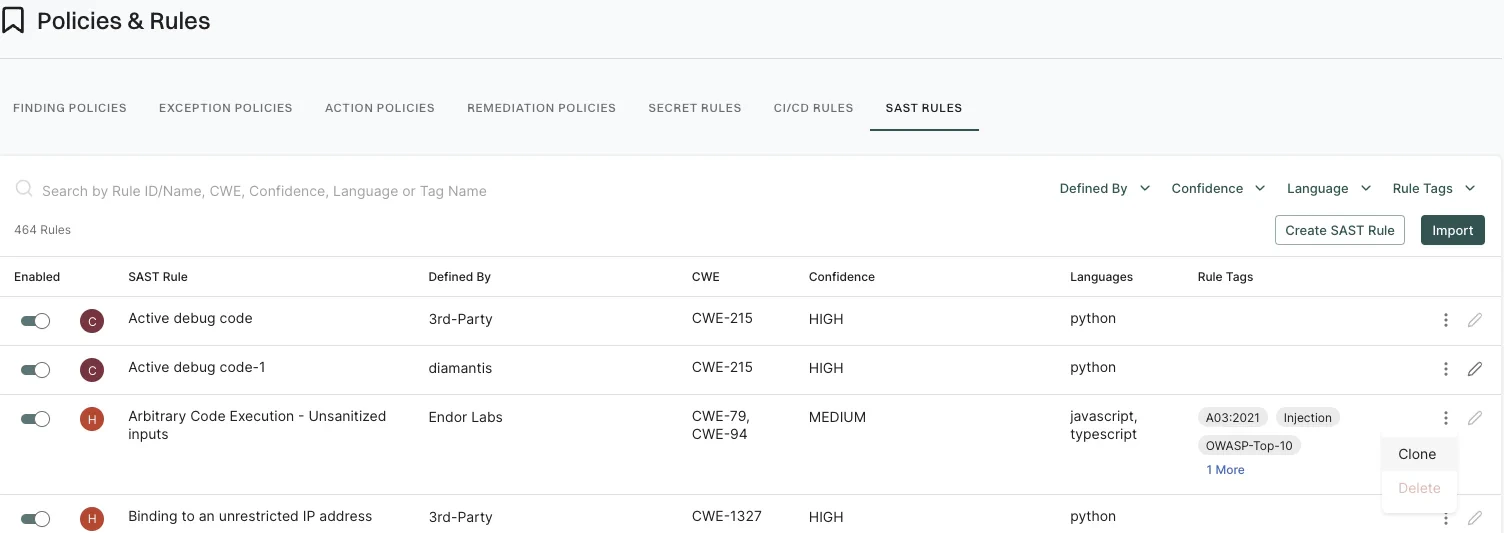Expand the Rule Tags filter dropdown
Image resolution: width=1504 pixels, height=533 pixels.
[1434, 189]
